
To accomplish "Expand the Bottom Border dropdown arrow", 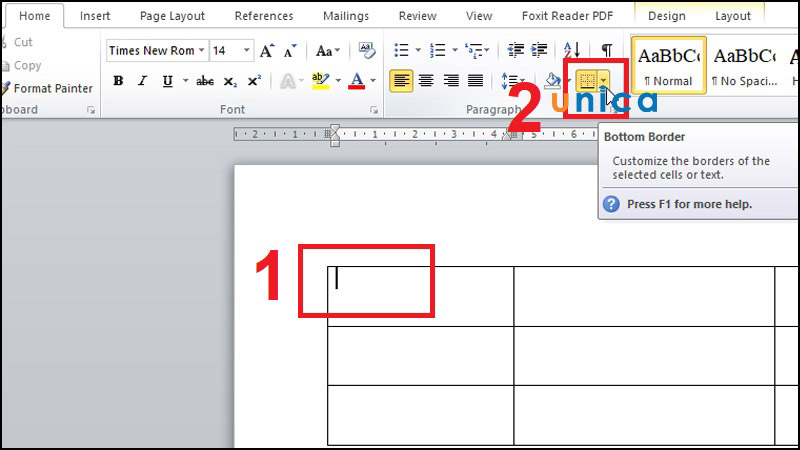I will (x=602, y=81).
